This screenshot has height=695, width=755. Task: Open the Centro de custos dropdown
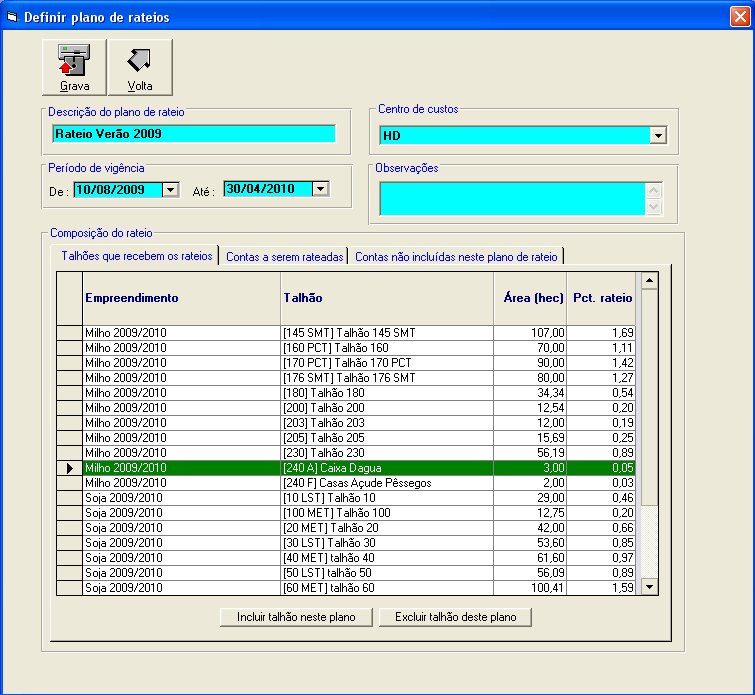[658, 136]
